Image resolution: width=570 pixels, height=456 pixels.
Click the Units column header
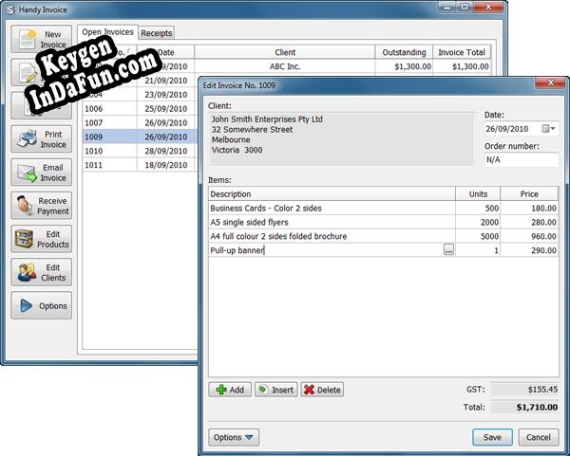pyautogui.click(x=478, y=194)
